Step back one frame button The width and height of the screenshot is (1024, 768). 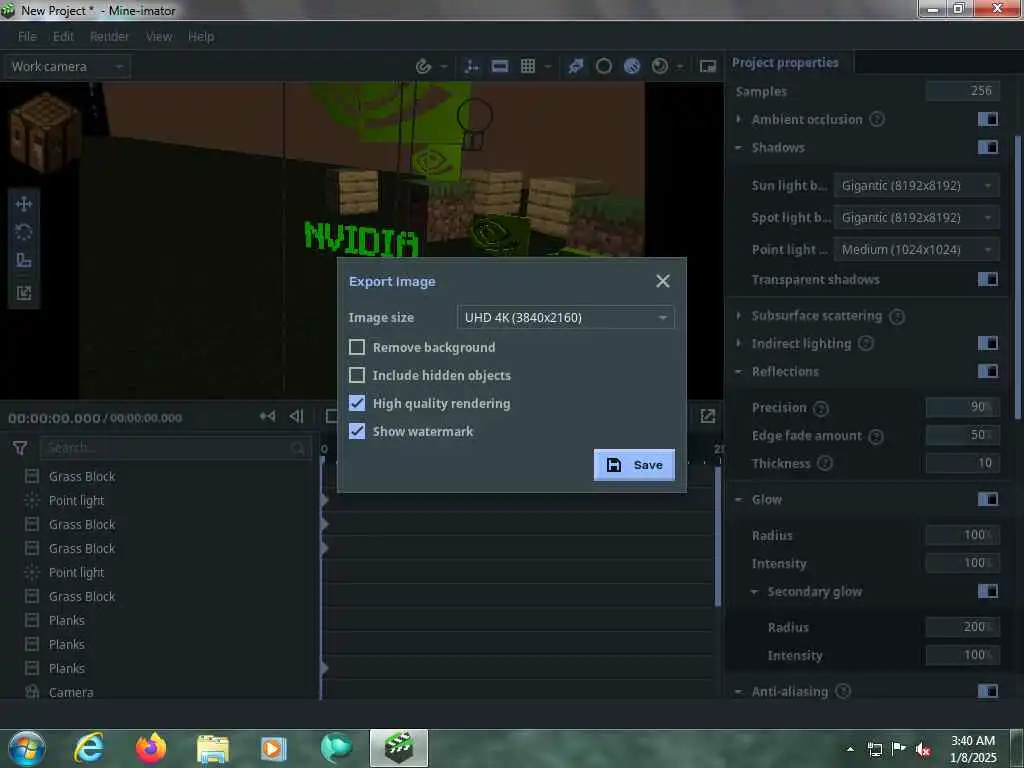[296, 417]
